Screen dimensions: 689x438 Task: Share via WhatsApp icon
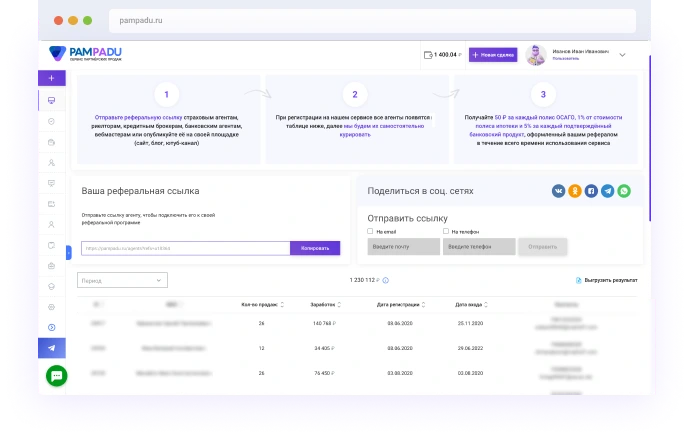coord(624,190)
